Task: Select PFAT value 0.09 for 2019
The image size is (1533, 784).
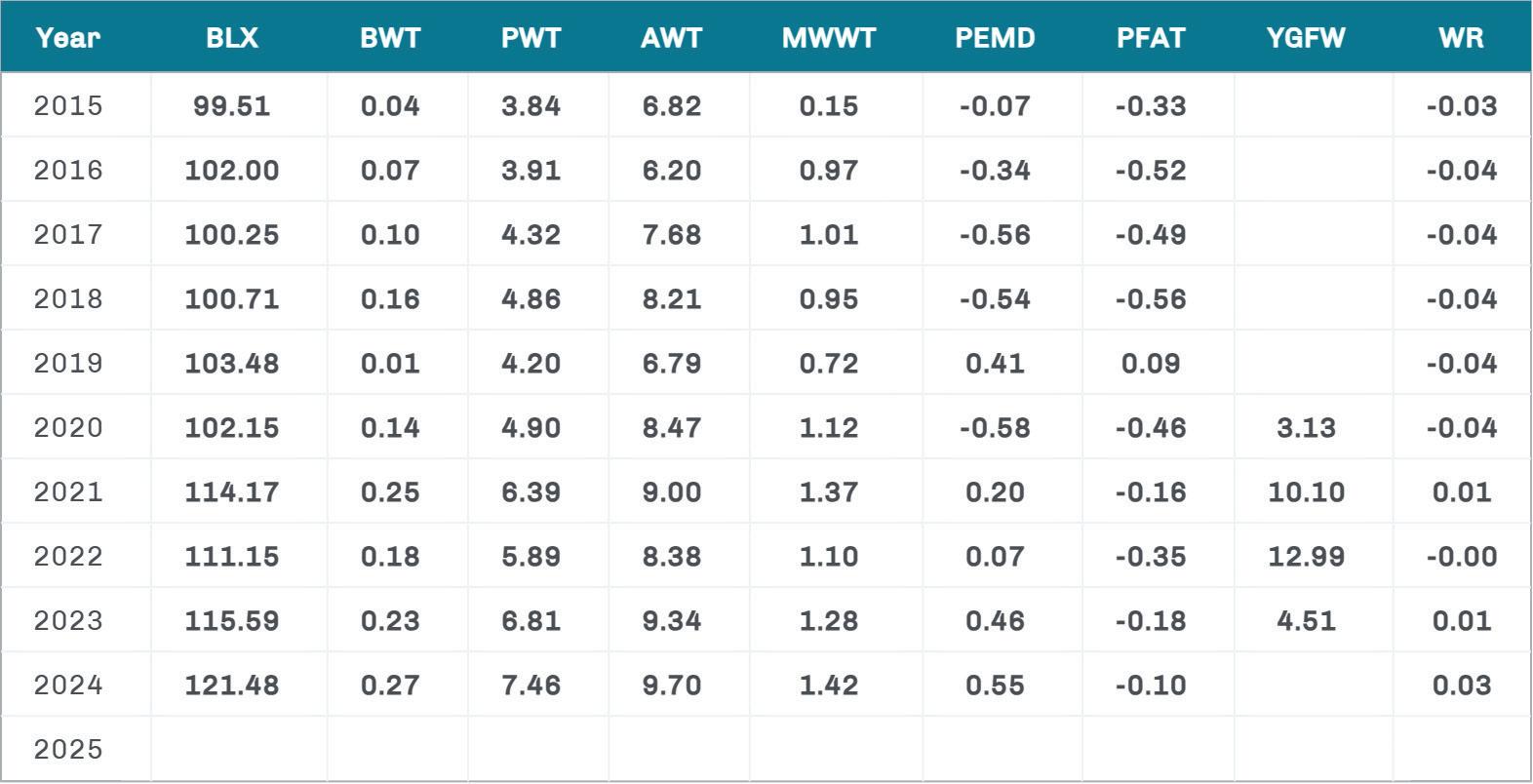Action: (x=1151, y=363)
